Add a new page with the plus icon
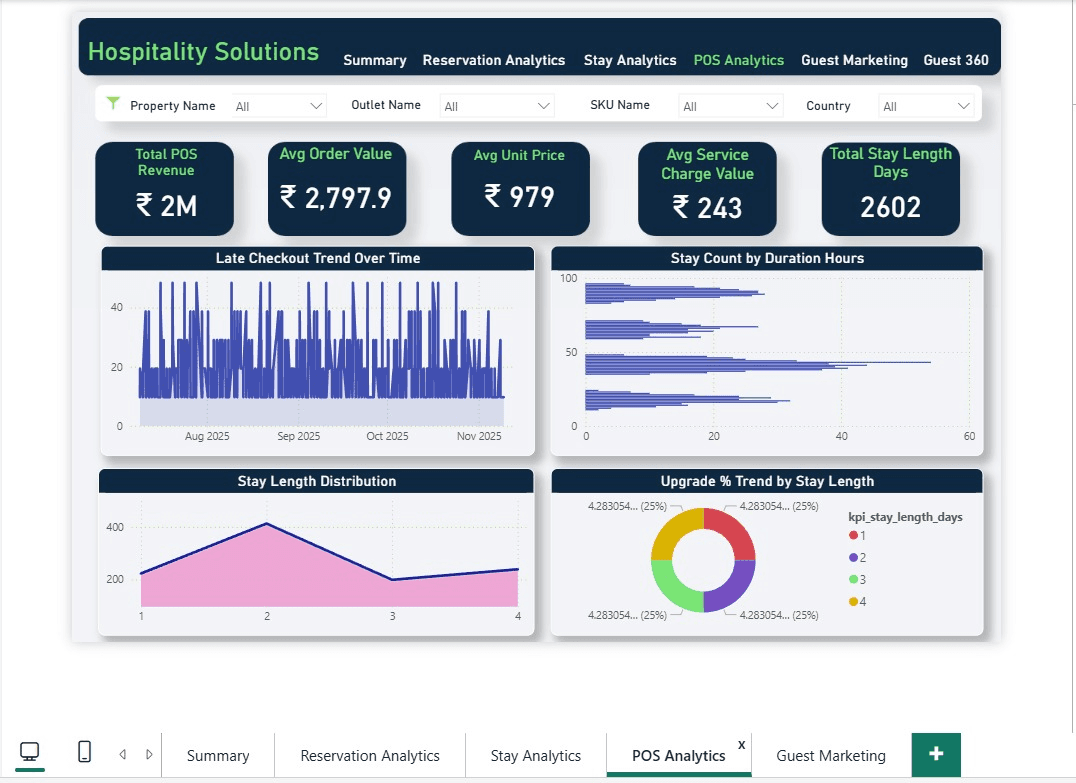This screenshot has height=783, width=1076. (936, 755)
